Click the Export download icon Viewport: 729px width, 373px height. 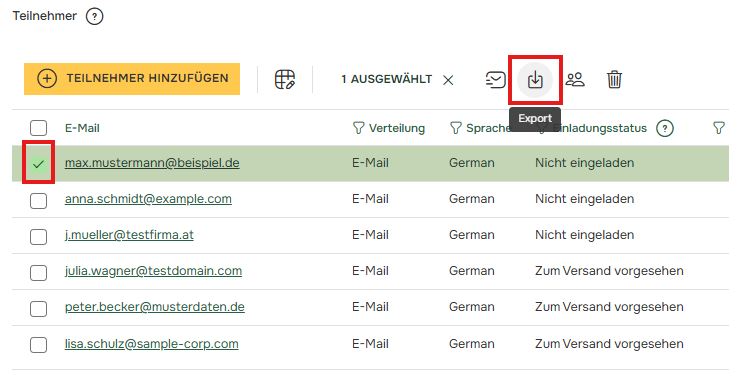(535, 80)
